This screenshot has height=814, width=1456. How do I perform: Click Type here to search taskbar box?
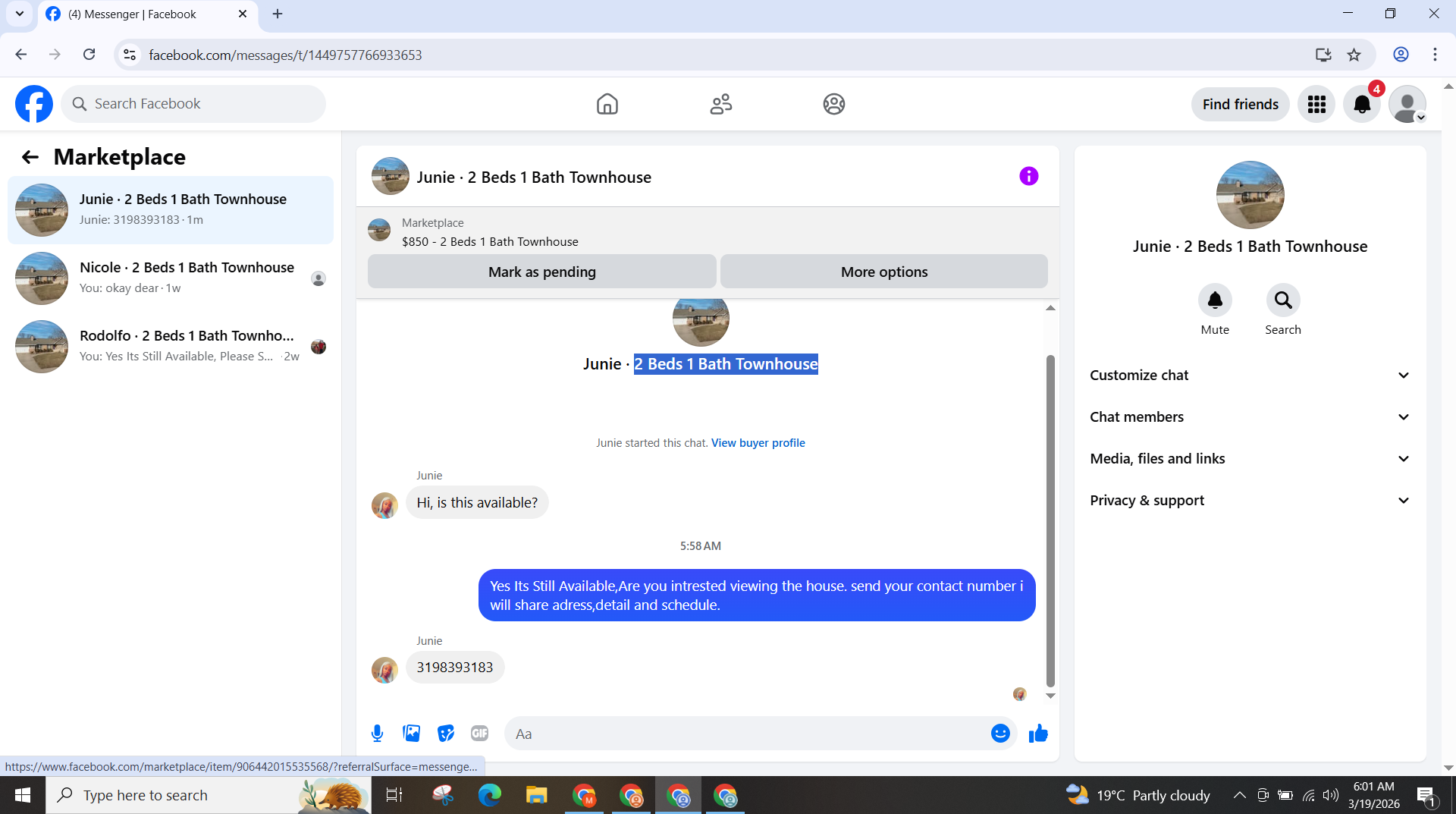[209, 795]
